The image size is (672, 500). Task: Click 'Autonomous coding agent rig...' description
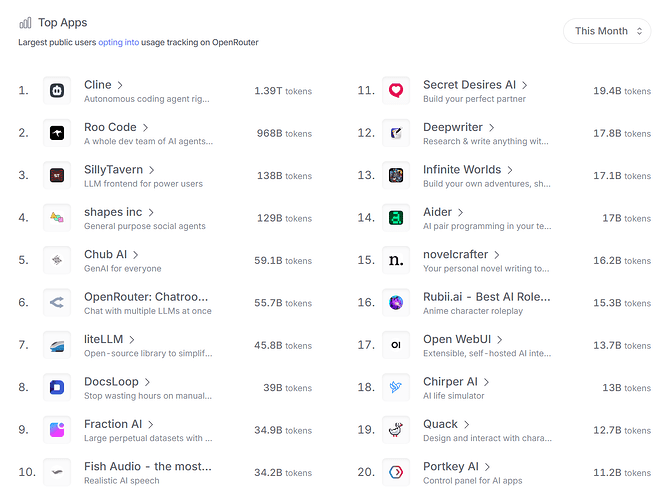point(147,99)
